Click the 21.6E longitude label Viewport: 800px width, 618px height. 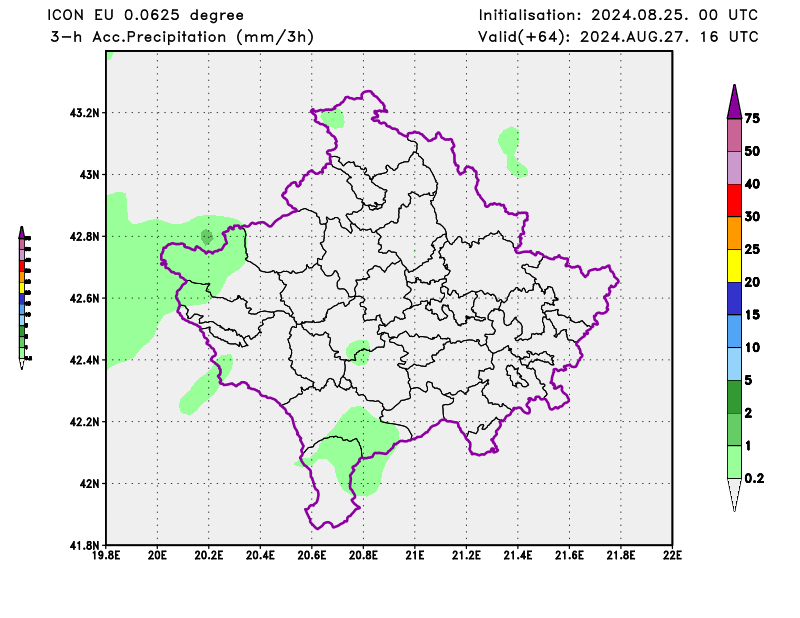[569, 555]
